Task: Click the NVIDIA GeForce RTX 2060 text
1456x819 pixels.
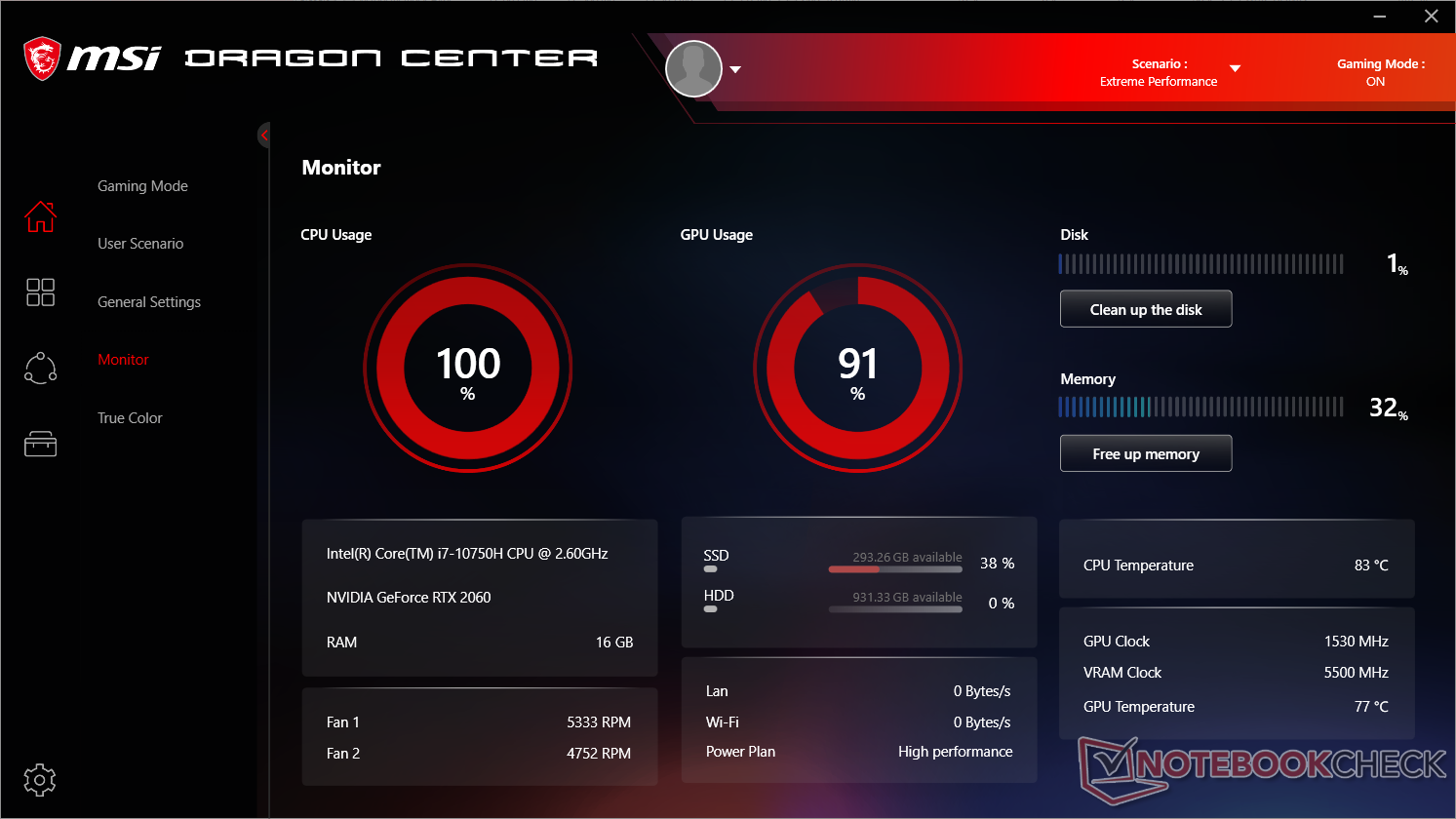Action: (409, 598)
